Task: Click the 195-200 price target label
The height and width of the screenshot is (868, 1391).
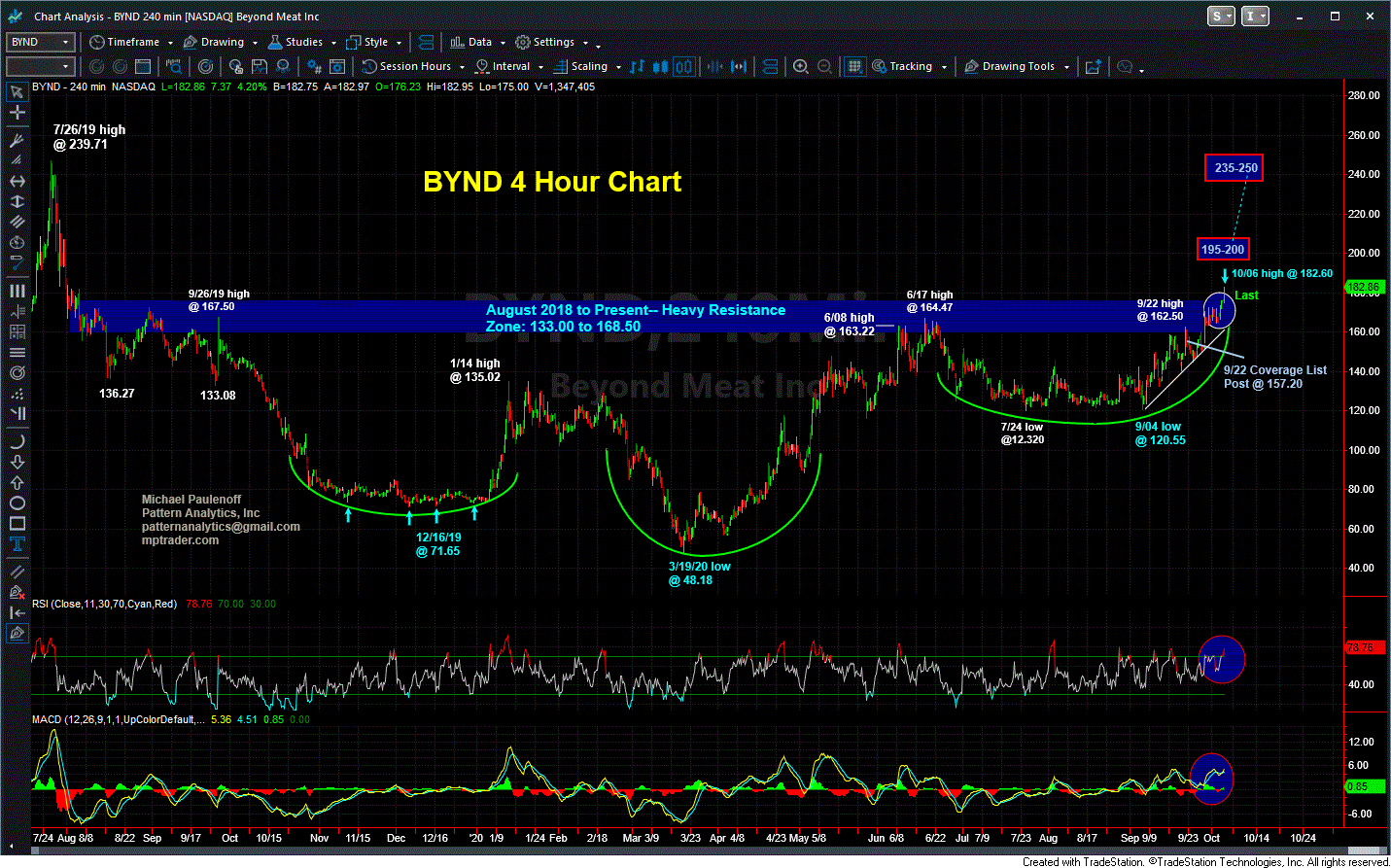Action: [x=1222, y=249]
